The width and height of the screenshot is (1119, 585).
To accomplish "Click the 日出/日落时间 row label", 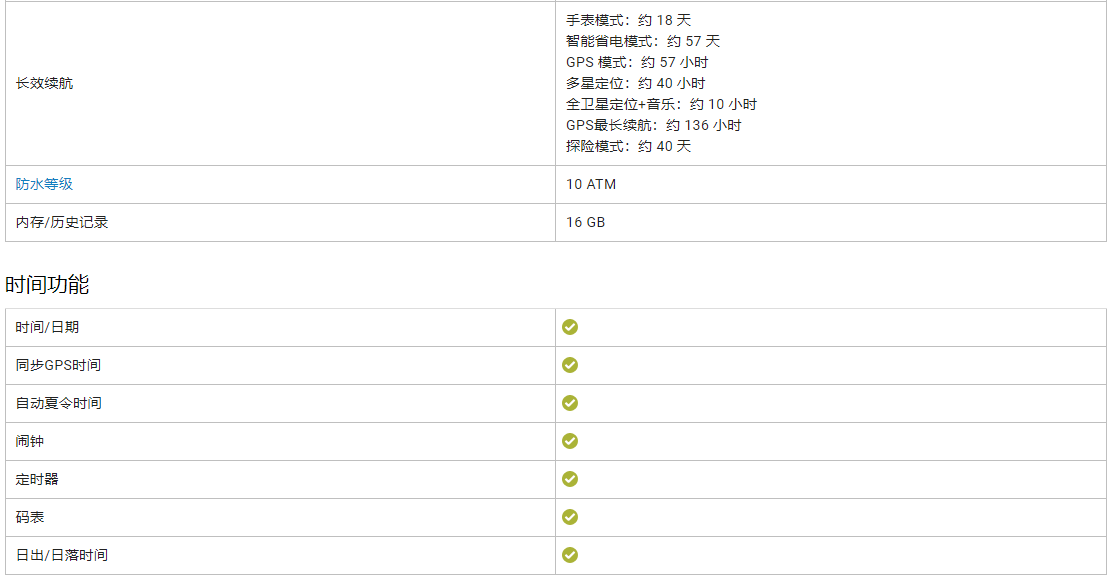I will click(62, 555).
